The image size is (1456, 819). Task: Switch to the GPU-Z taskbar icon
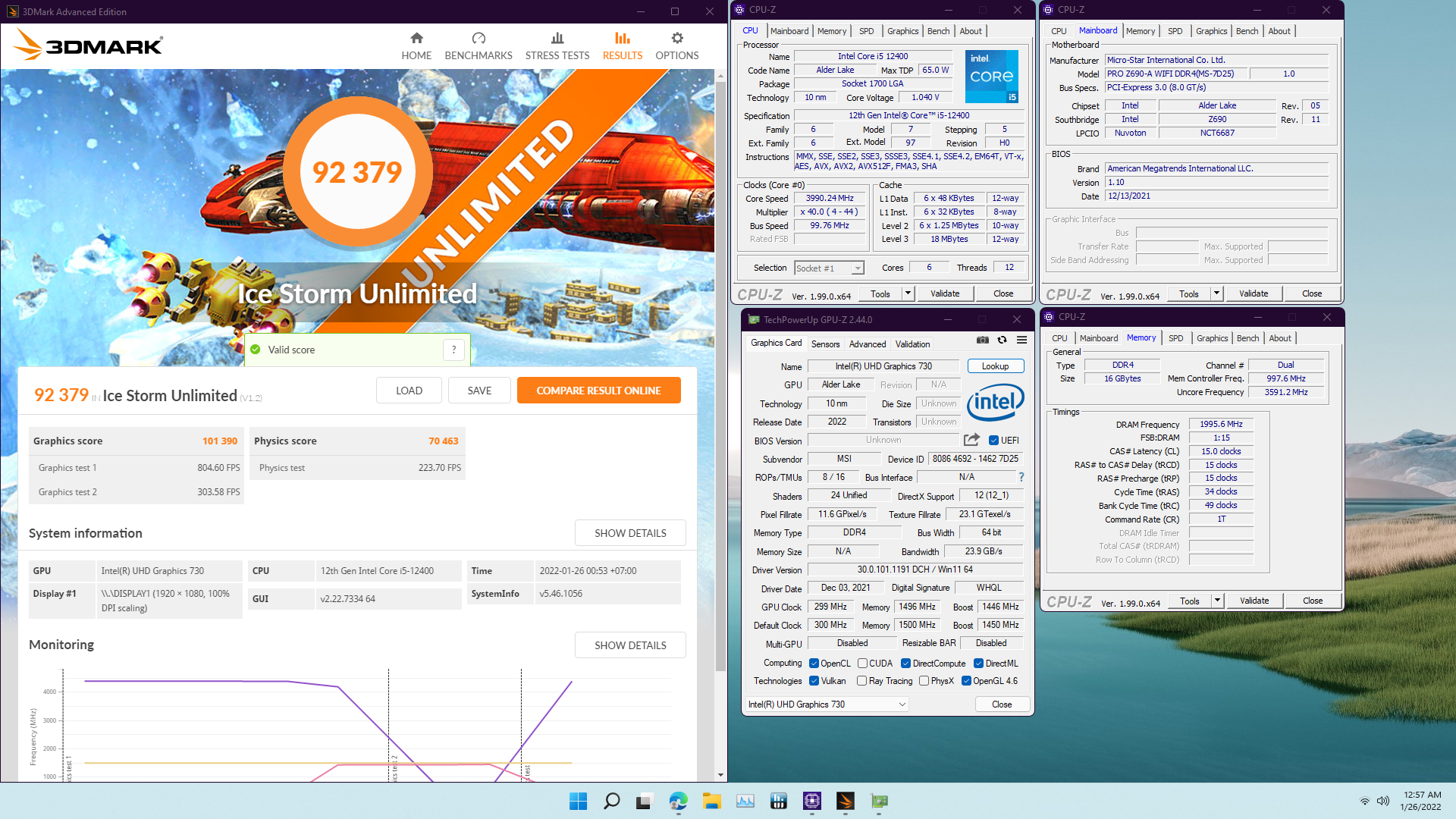(879, 801)
